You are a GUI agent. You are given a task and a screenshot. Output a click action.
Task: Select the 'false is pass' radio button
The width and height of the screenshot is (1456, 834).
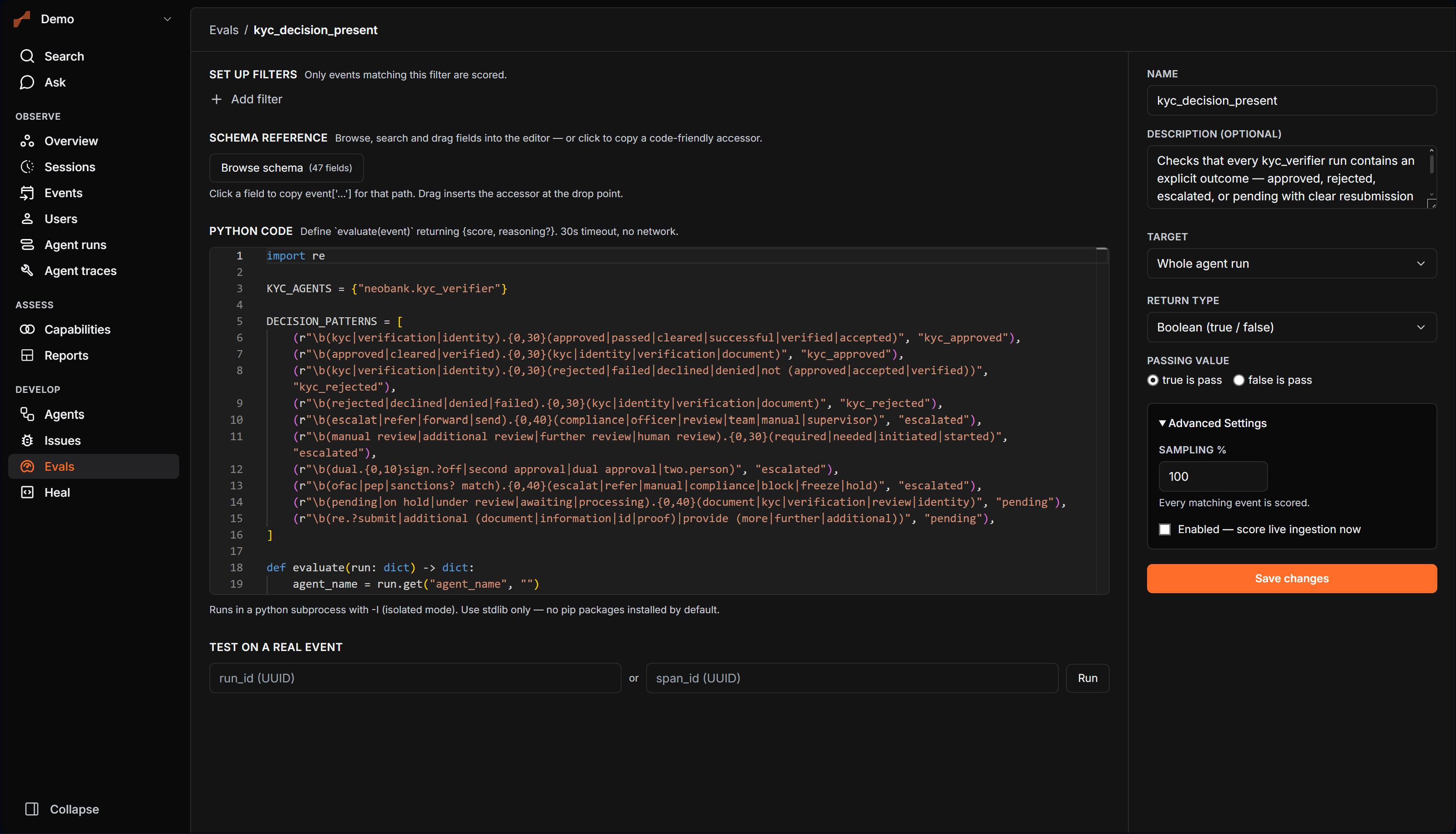coord(1239,380)
